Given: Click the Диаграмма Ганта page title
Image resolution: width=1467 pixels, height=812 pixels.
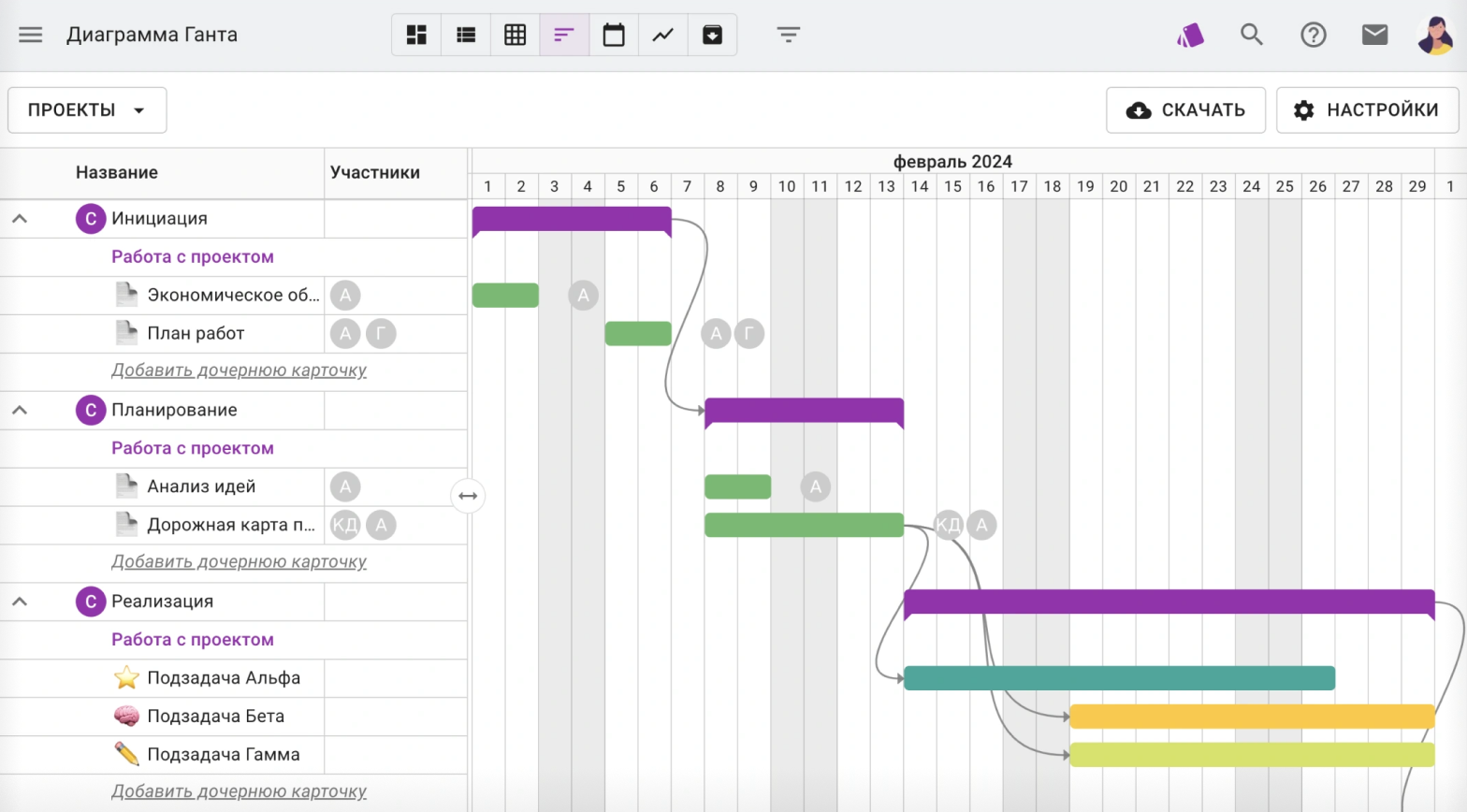Looking at the screenshot, I should pos(153,35).
